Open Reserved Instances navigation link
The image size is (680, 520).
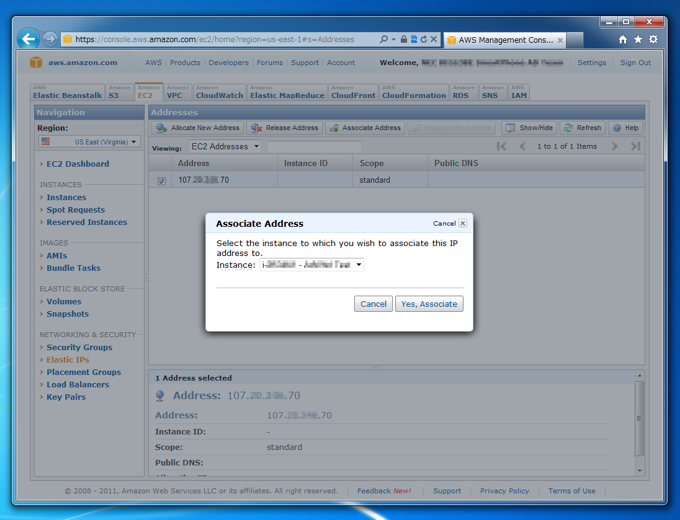(x=87, y=222)
